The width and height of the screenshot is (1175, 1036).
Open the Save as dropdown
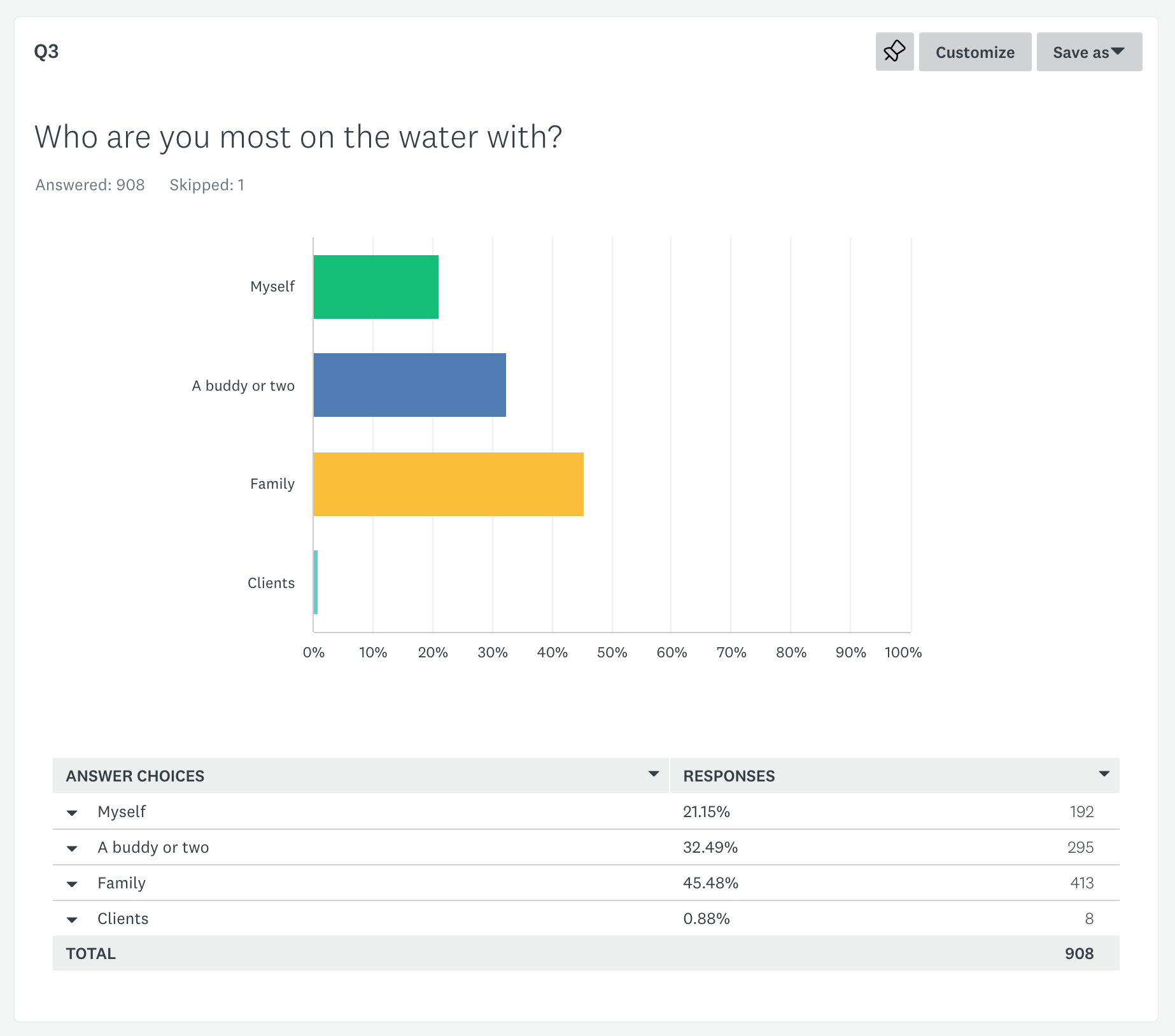click(1089, 52)
